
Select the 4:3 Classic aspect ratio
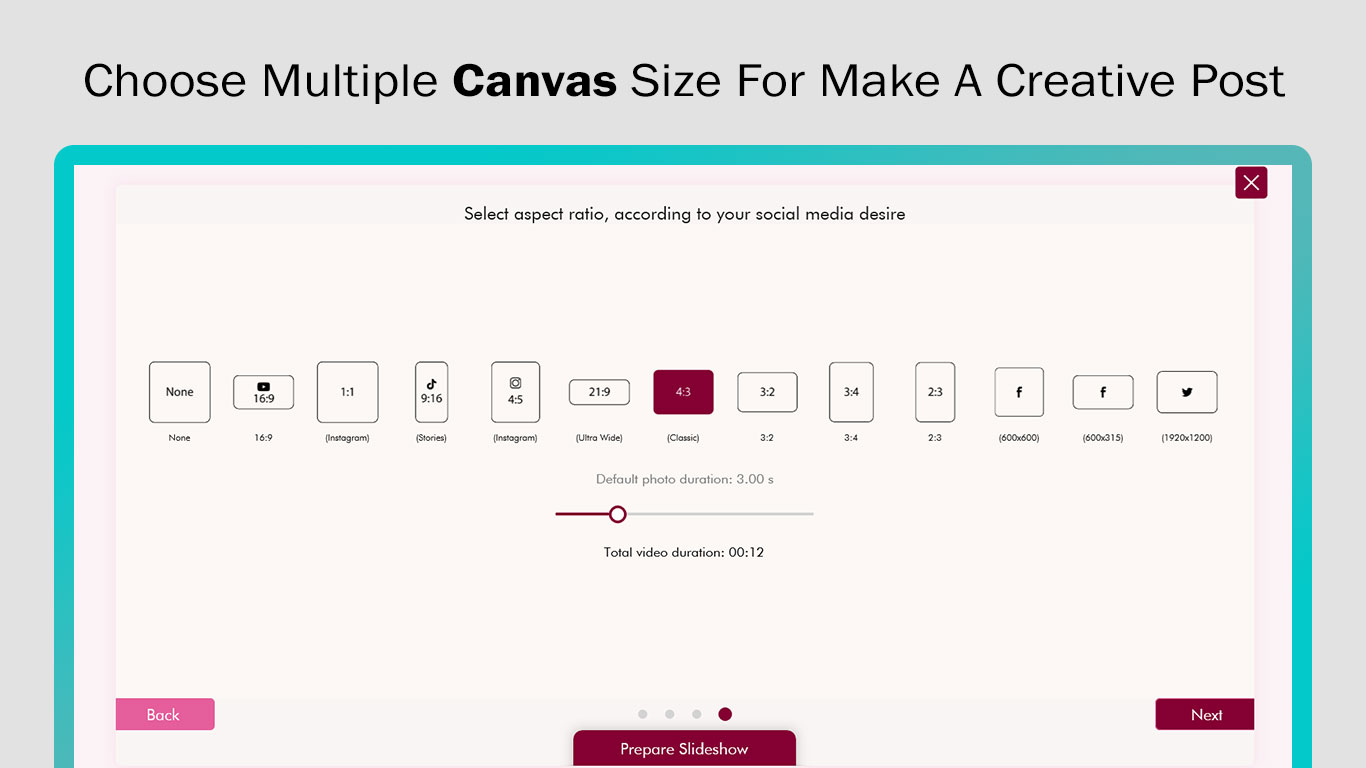click(683, 392)
